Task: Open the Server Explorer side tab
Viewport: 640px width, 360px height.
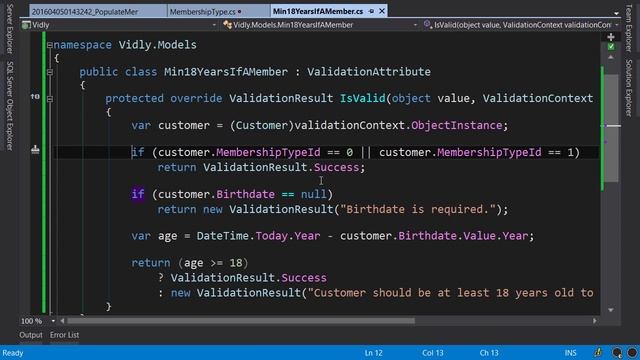Action: pyautogui.click(x=9, y=29)
